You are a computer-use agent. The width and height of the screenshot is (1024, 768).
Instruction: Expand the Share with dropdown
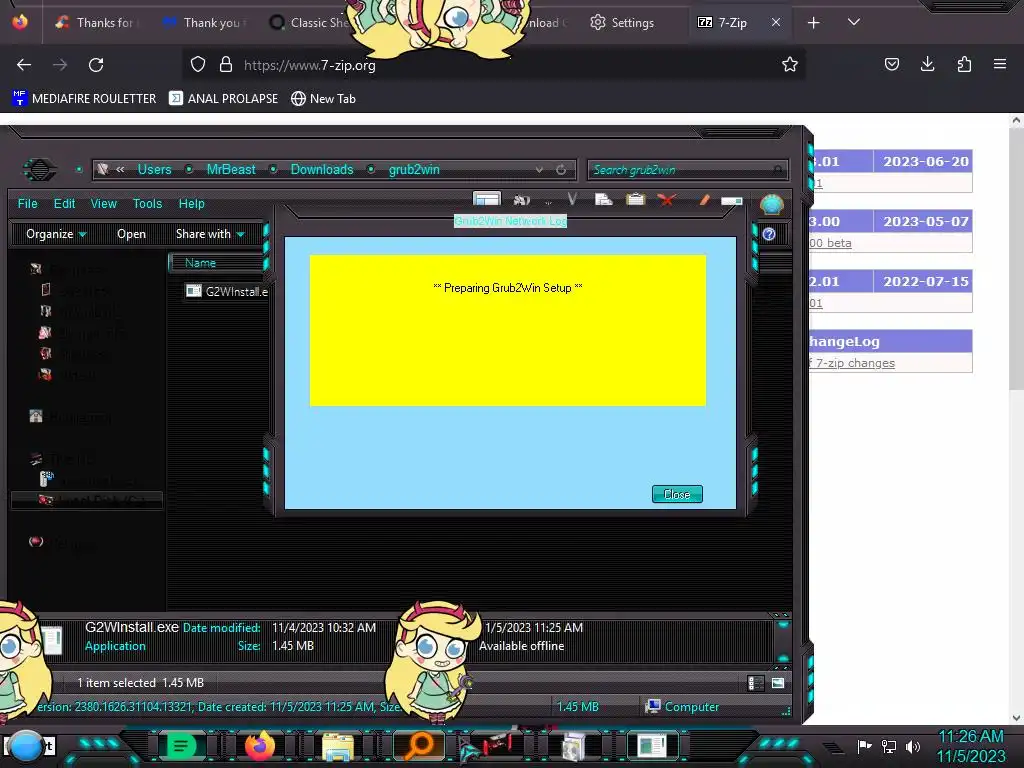click(x=210, y=234)
